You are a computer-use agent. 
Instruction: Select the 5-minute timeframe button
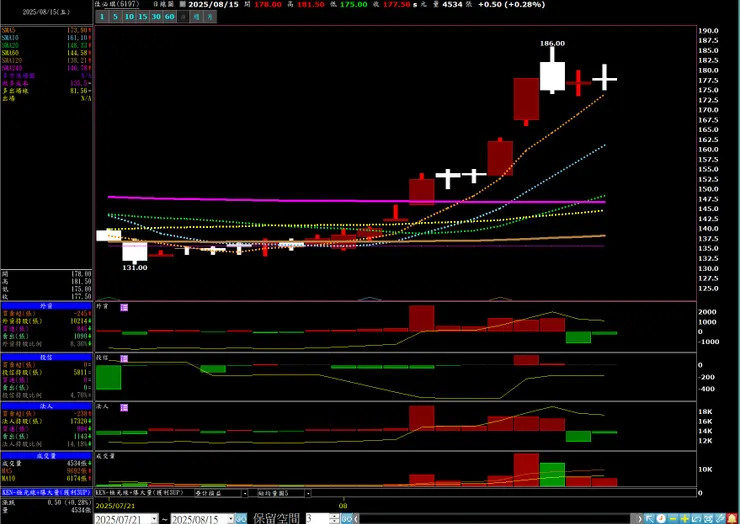point(115,17)
